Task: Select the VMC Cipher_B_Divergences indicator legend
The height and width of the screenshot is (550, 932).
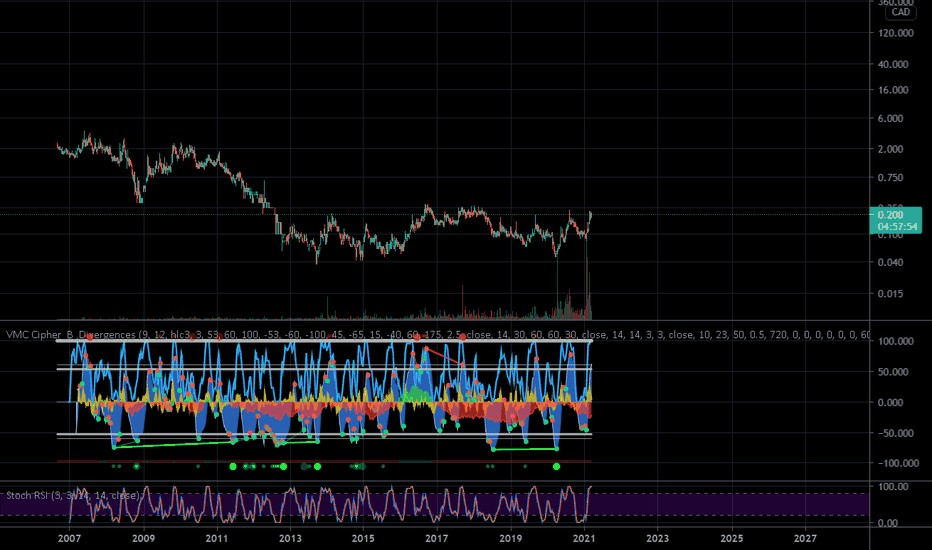Action: pyautogui.click(x=438, y=335)
